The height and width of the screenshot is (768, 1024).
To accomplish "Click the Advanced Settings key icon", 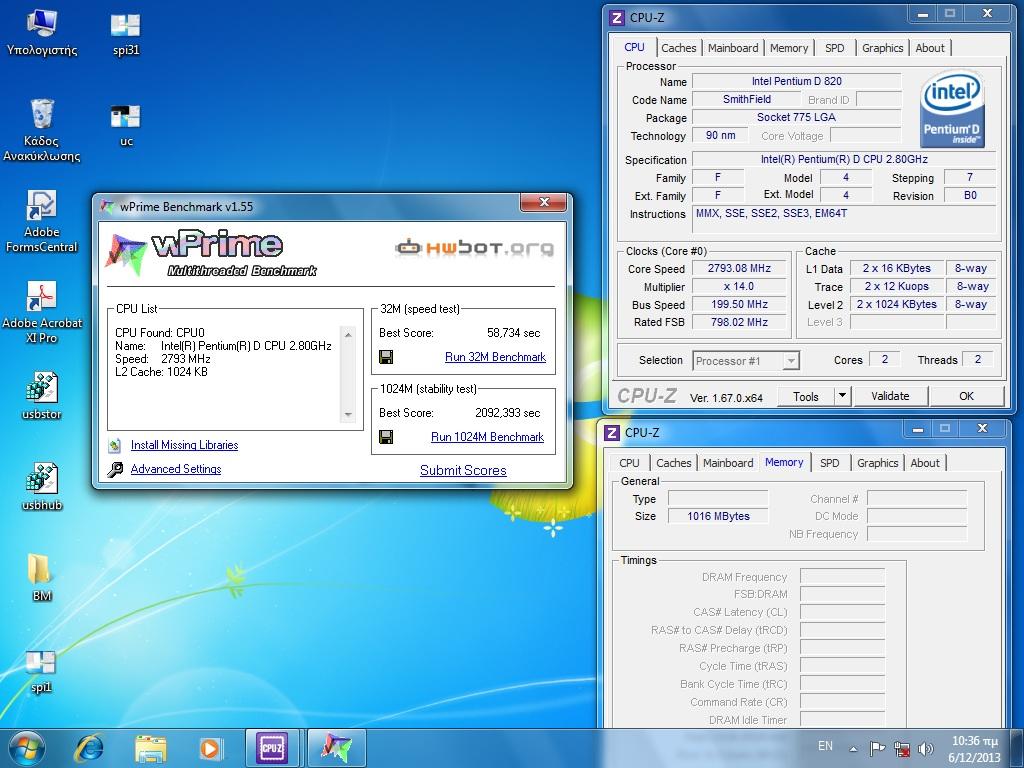I will point(115,470).
